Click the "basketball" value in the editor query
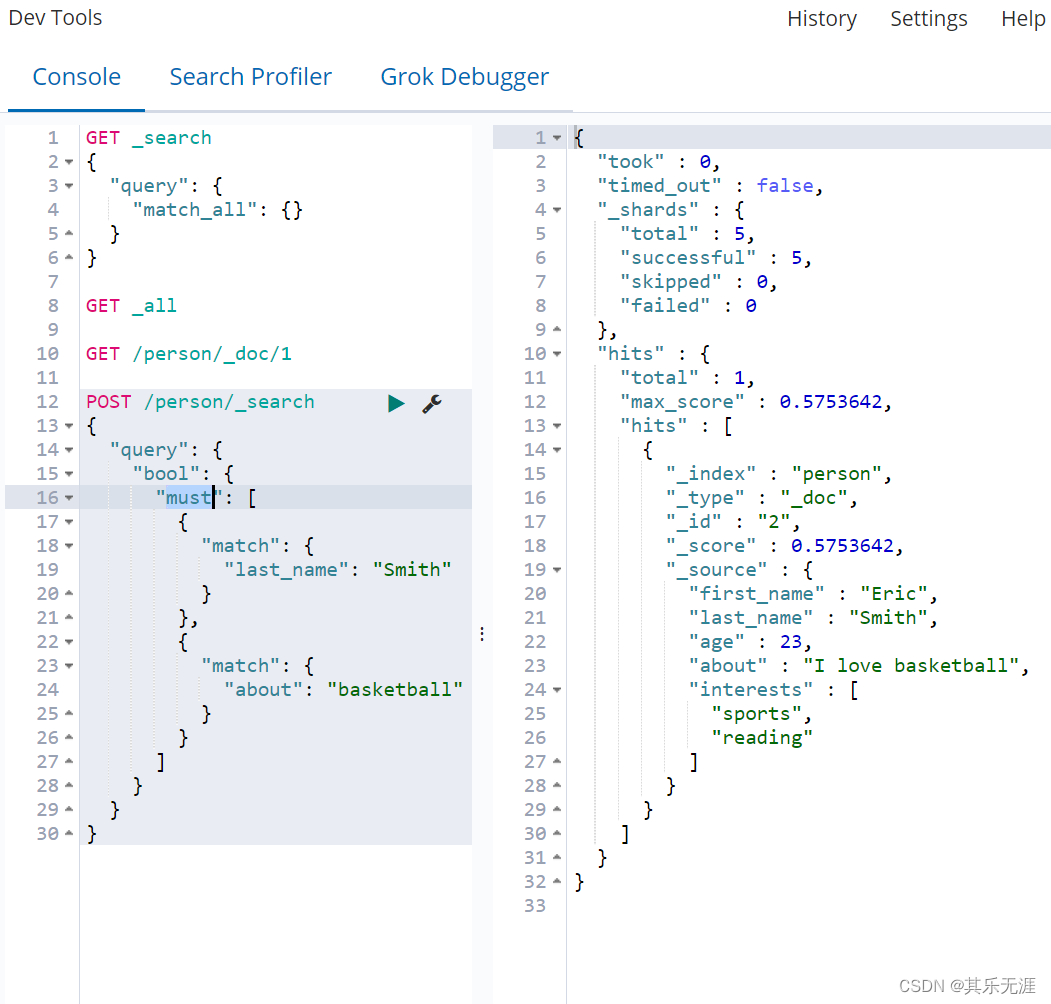The image size is (1051, 1004). (395, 690)
